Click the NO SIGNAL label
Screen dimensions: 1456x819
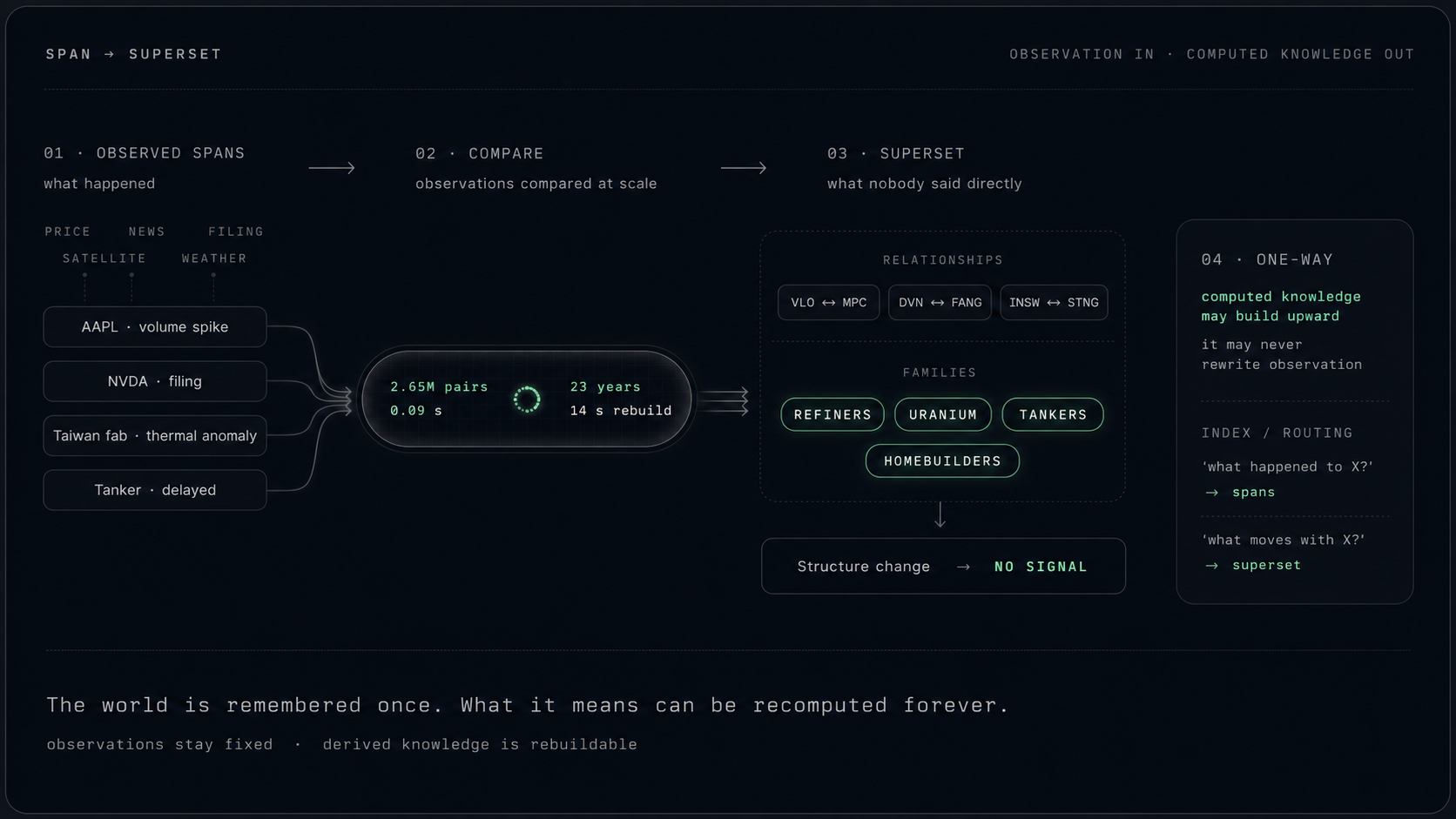(1041, 567)
